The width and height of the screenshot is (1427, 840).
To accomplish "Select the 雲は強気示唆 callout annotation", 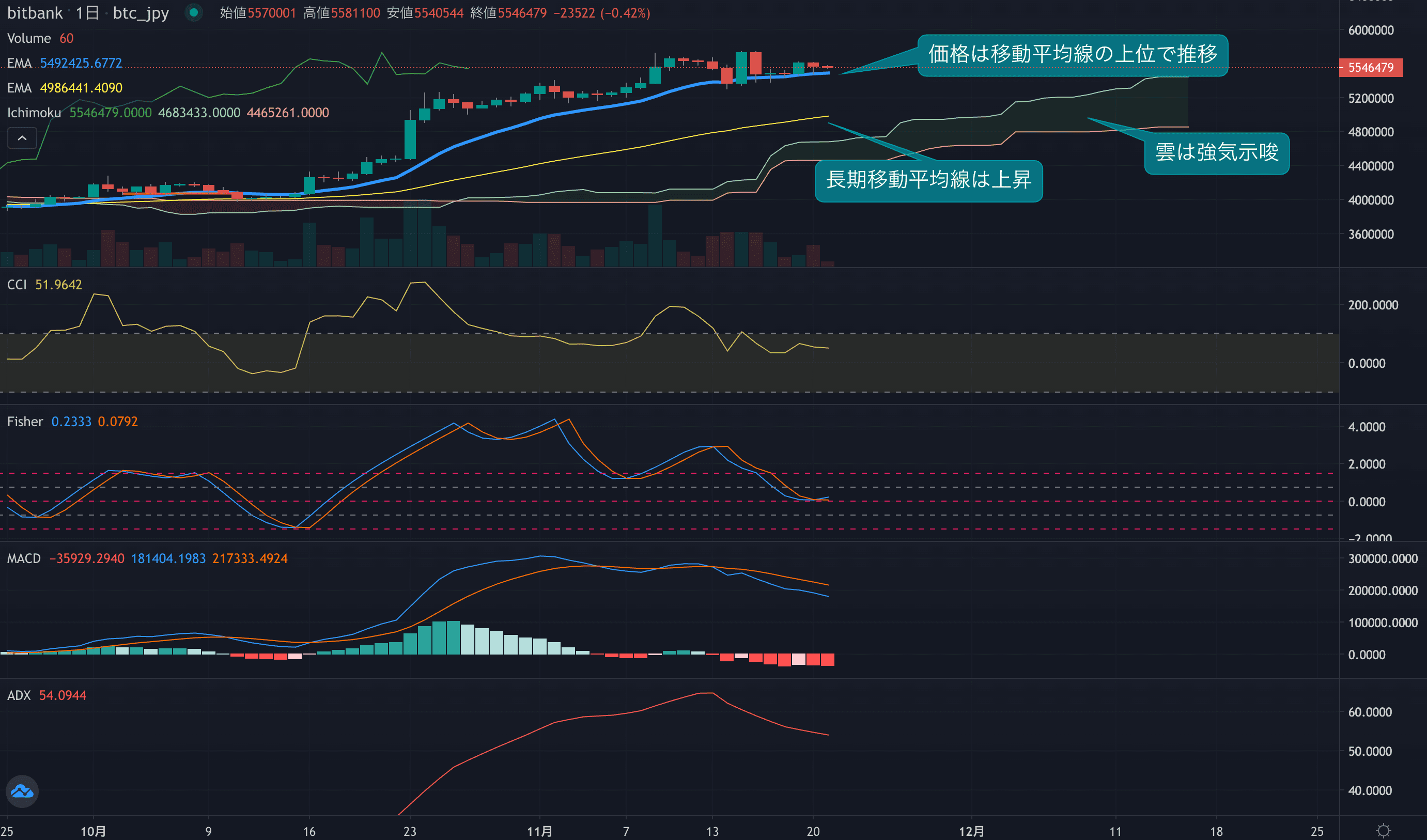I will (1216, 153).
